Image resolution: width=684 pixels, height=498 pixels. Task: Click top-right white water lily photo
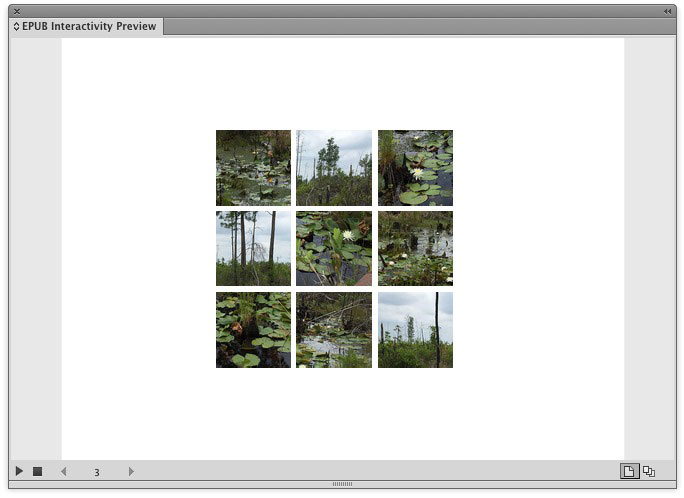click(x=415, y=167)
